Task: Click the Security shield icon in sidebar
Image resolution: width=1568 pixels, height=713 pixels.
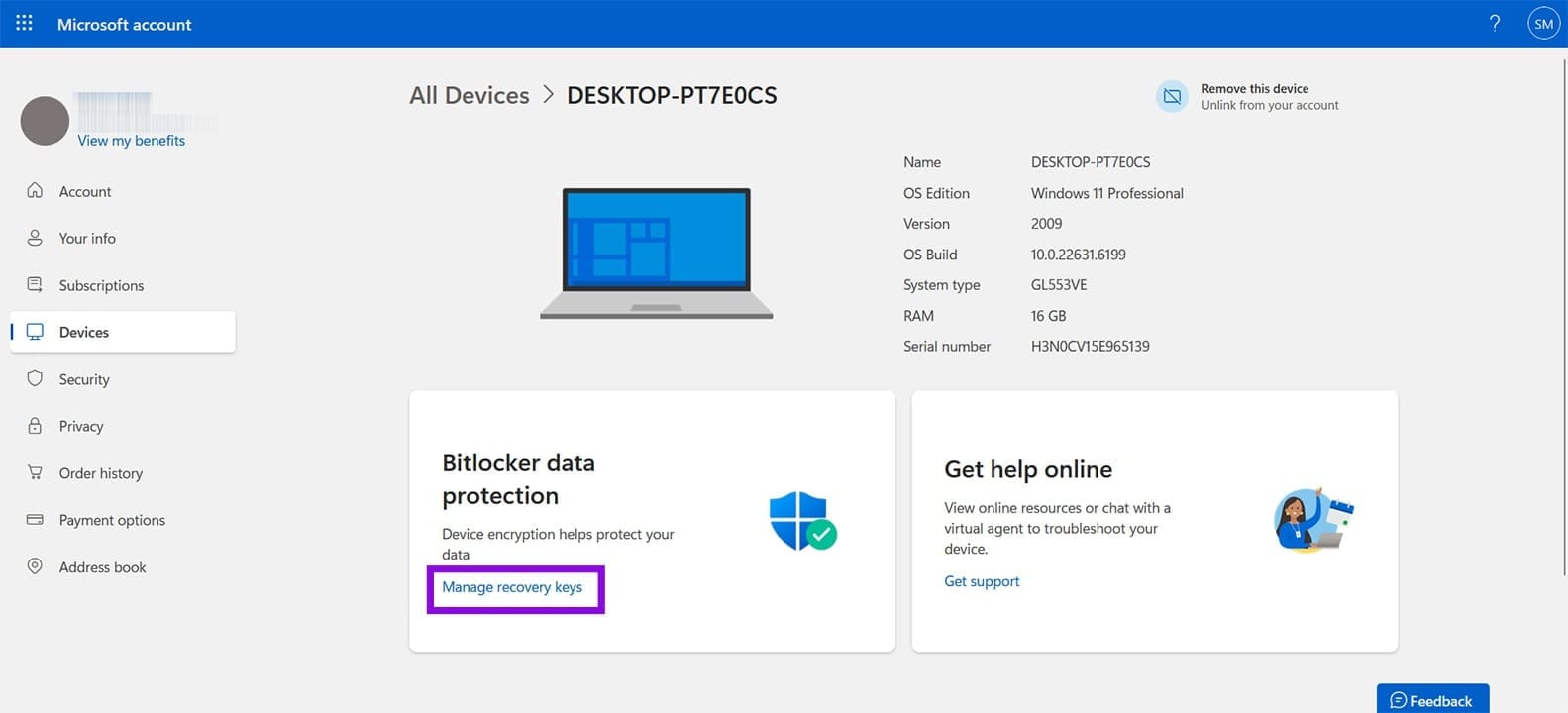Action: [x=35, y=378]
